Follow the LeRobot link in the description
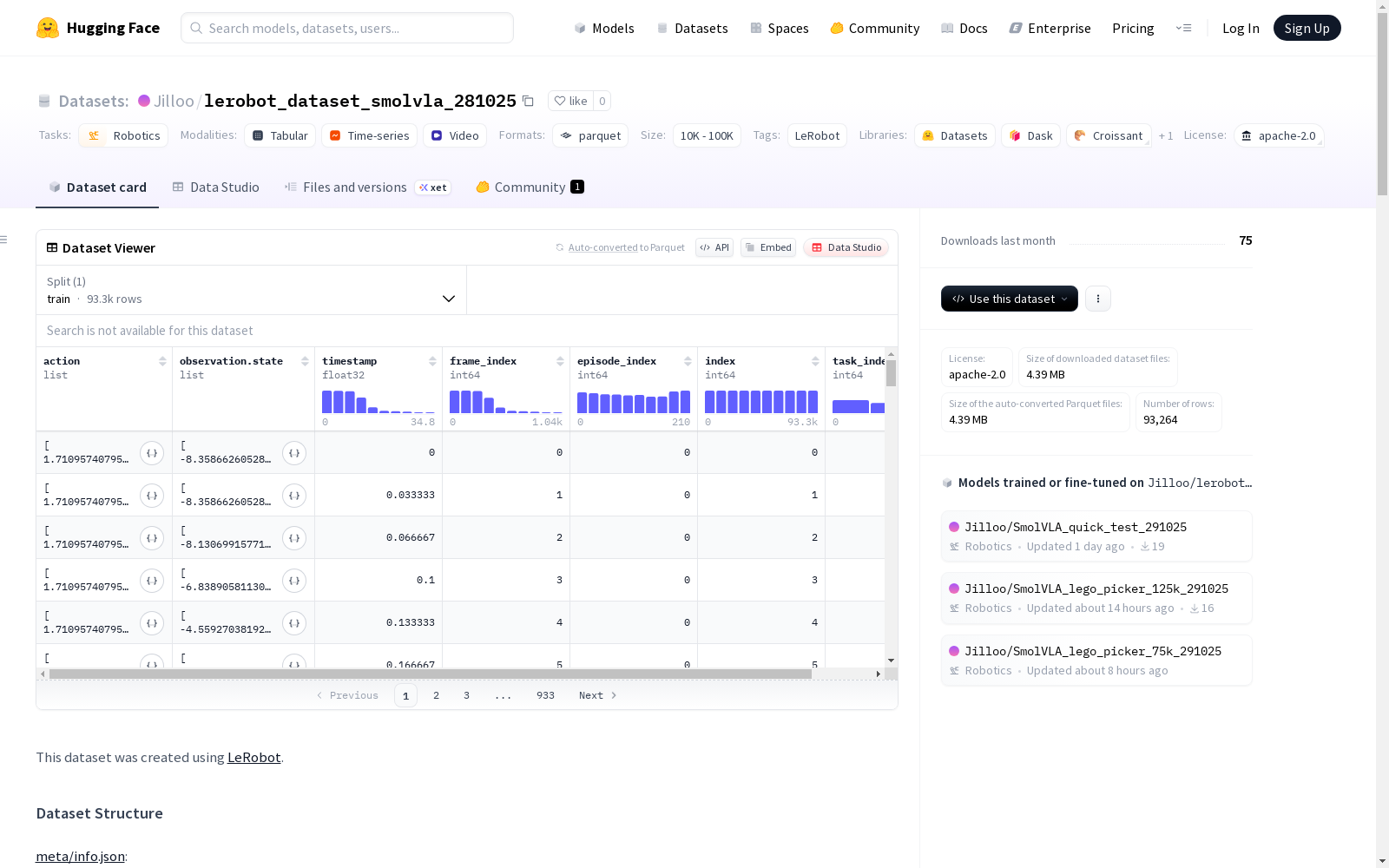Image resolution: width=1389 pixels, height=868 pixels. (253, 757)
